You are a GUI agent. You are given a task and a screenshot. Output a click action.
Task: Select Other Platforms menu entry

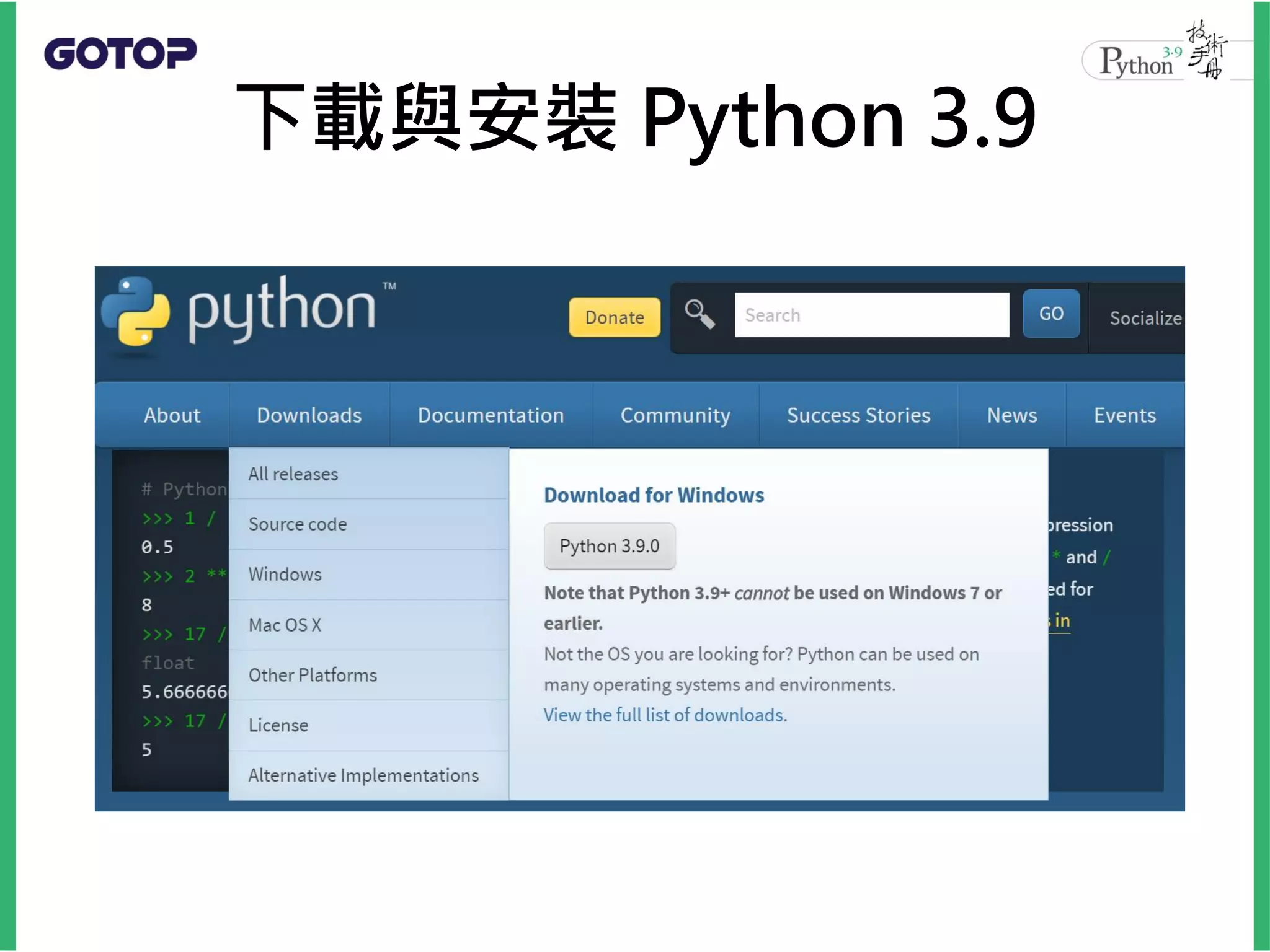point(369,675)
